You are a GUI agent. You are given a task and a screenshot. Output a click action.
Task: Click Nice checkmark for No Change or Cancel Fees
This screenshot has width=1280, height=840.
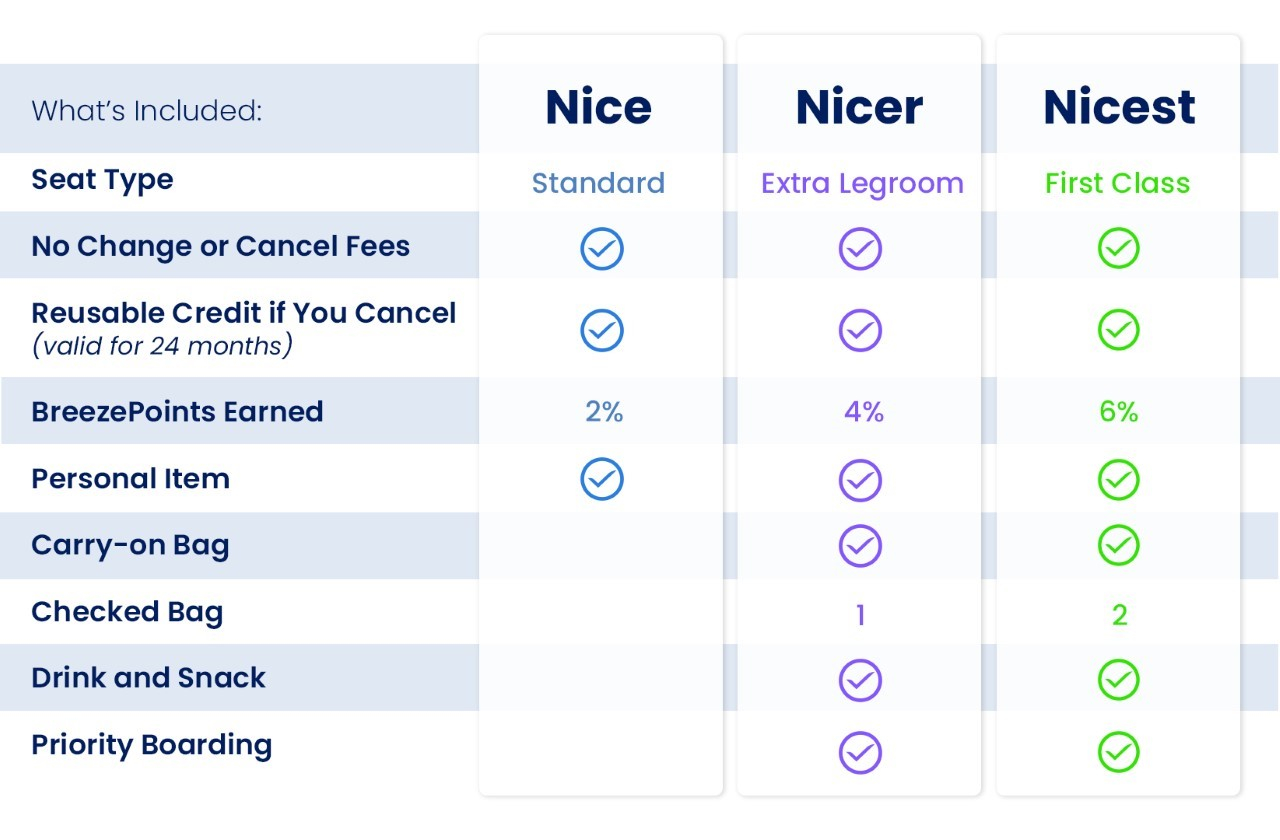click(x=602, y=249)
